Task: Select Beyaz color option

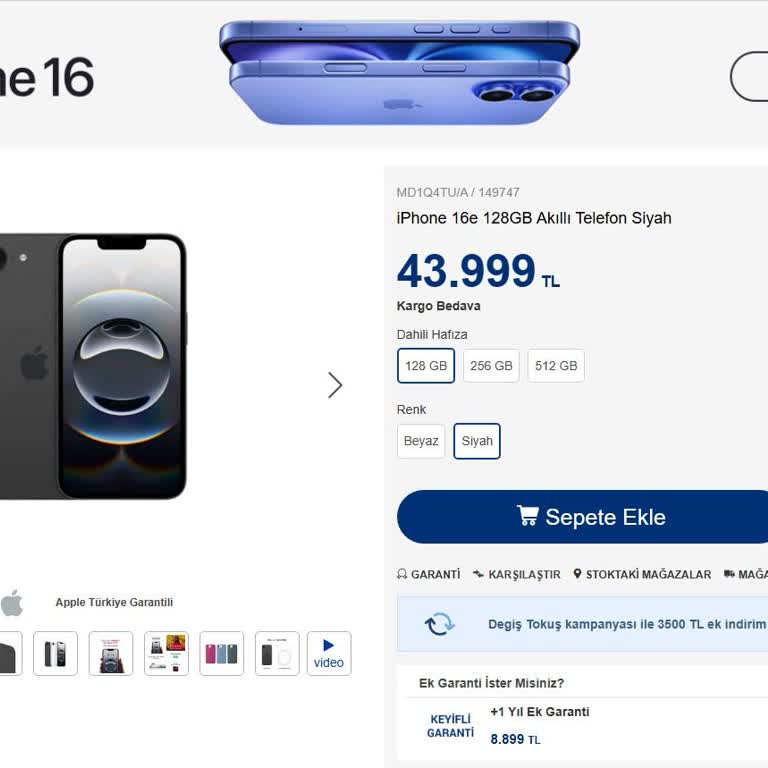Action: pos(421,441)
